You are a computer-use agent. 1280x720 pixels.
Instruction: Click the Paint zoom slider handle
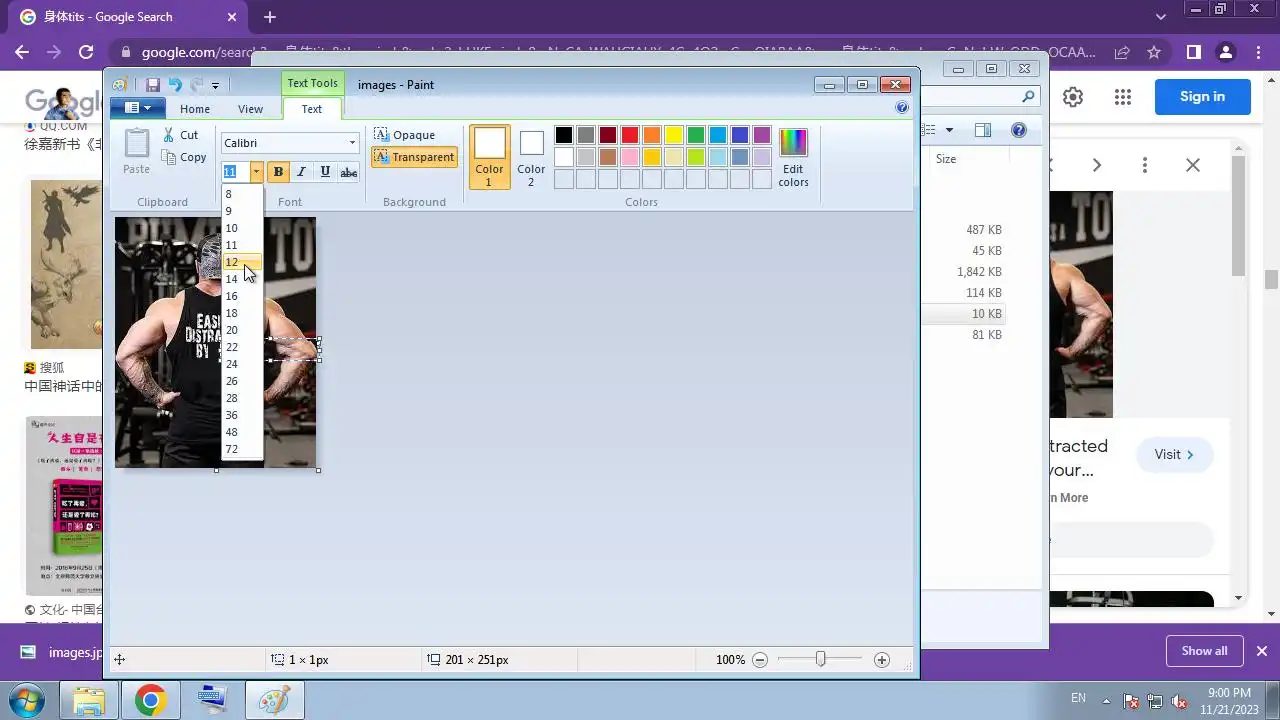point(820,659)
